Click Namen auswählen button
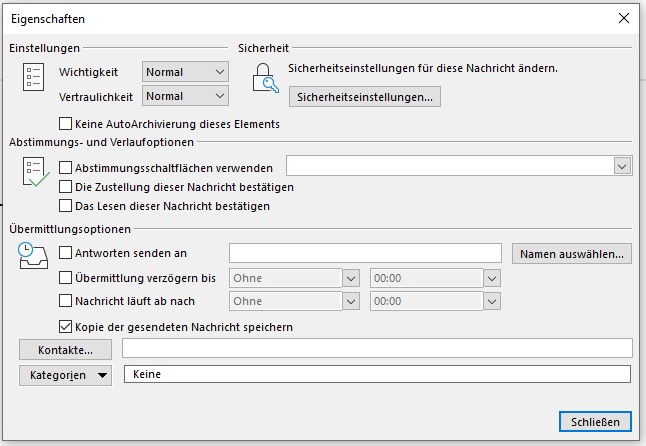The width and height of the screenshot is (646, 446). (571, 254)
